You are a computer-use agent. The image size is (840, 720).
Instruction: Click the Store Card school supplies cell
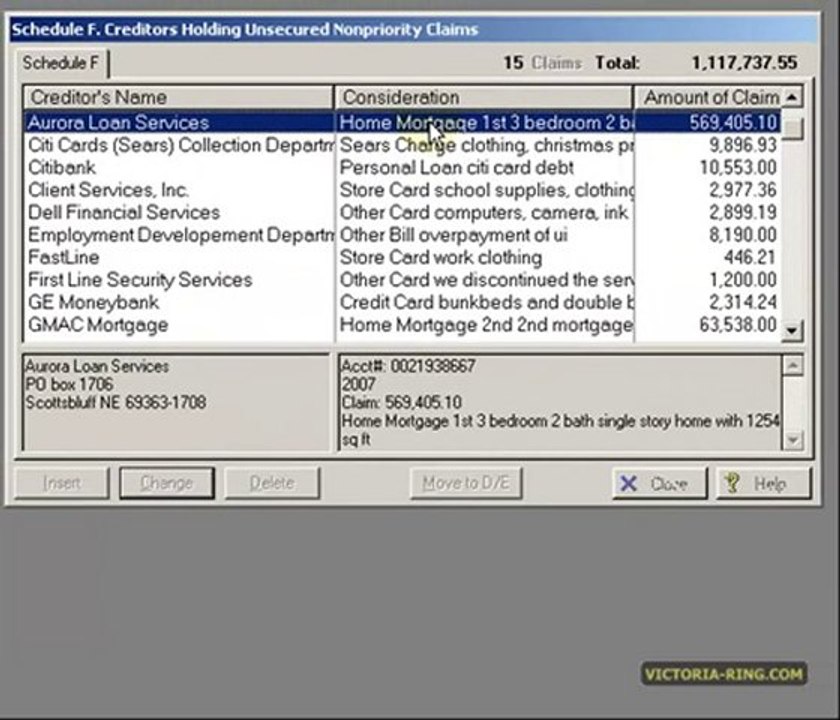(485, 190)
